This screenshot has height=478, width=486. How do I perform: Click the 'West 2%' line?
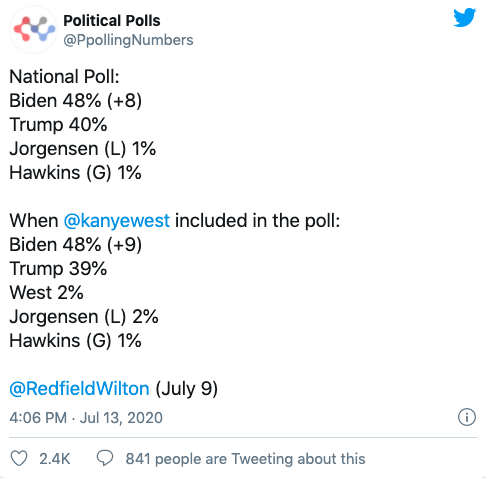coord(46,292)
